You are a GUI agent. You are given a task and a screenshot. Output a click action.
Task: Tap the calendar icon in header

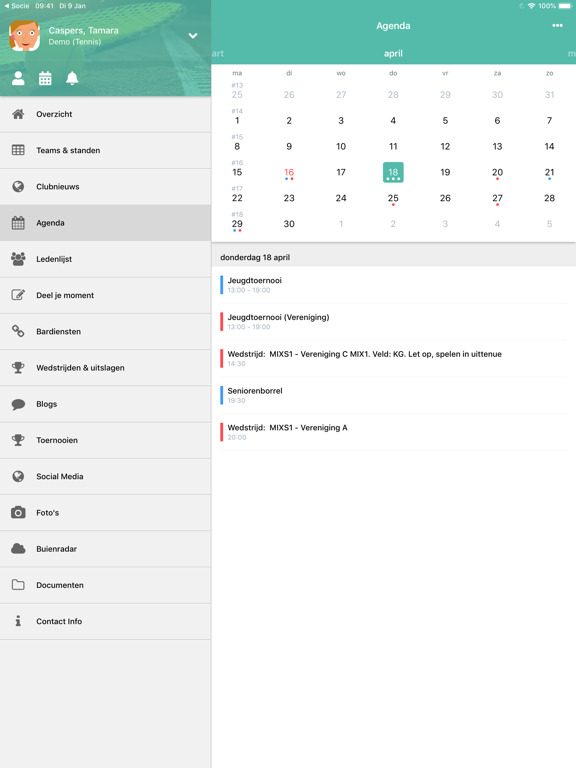pos(45,78)
